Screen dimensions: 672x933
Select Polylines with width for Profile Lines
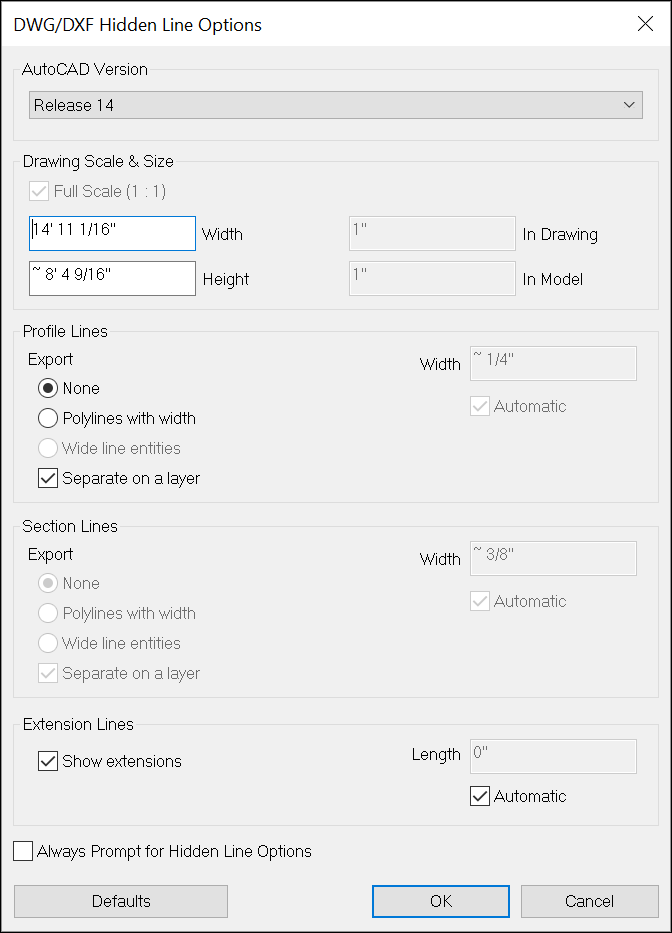pos(48,418)
